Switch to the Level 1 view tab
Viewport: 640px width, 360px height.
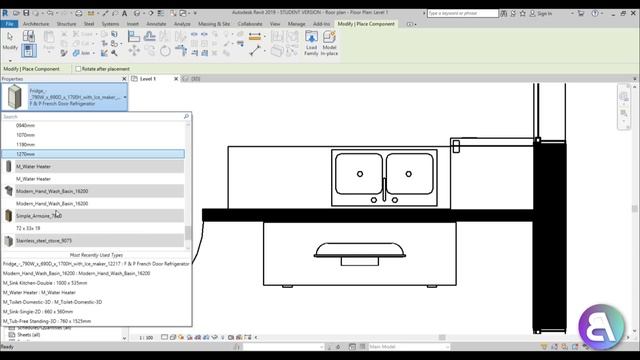pyautogui.click(x=148, y=79)
